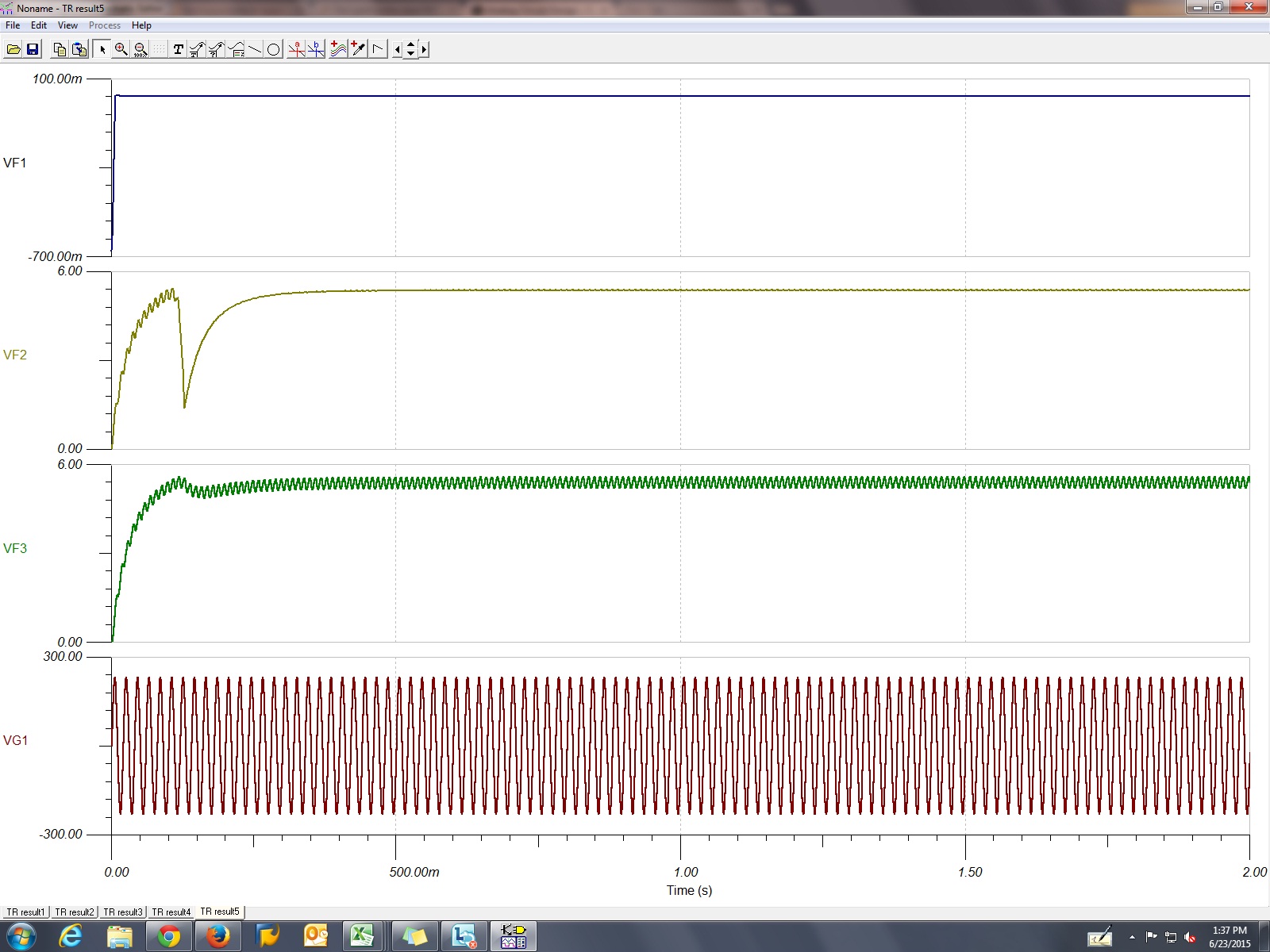
Task: Add more curves with the plus curves icon
Action: [x=339, y=49]
